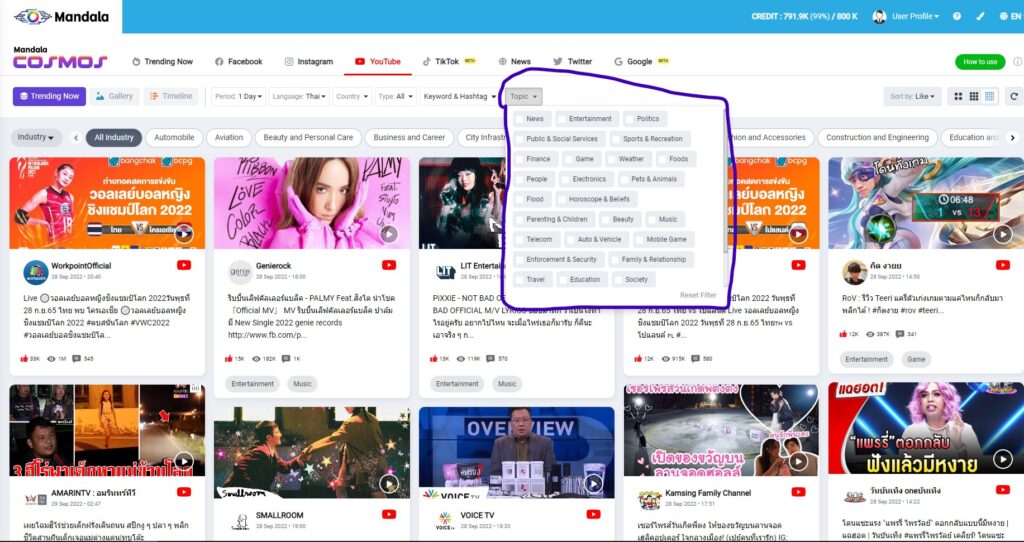The width and height of the screenshot is (1024, 542).
Task: Open the Country dropdown
Action: click(351, 97)
